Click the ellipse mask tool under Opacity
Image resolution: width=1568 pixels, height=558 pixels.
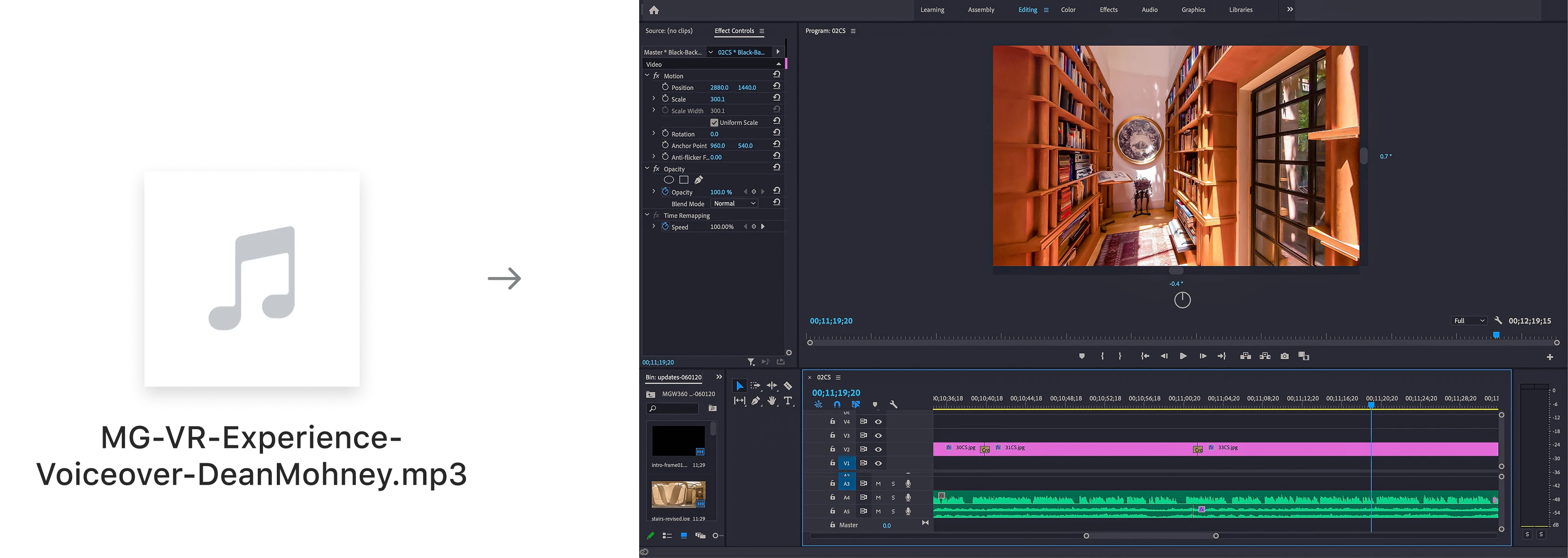point(668,180)
